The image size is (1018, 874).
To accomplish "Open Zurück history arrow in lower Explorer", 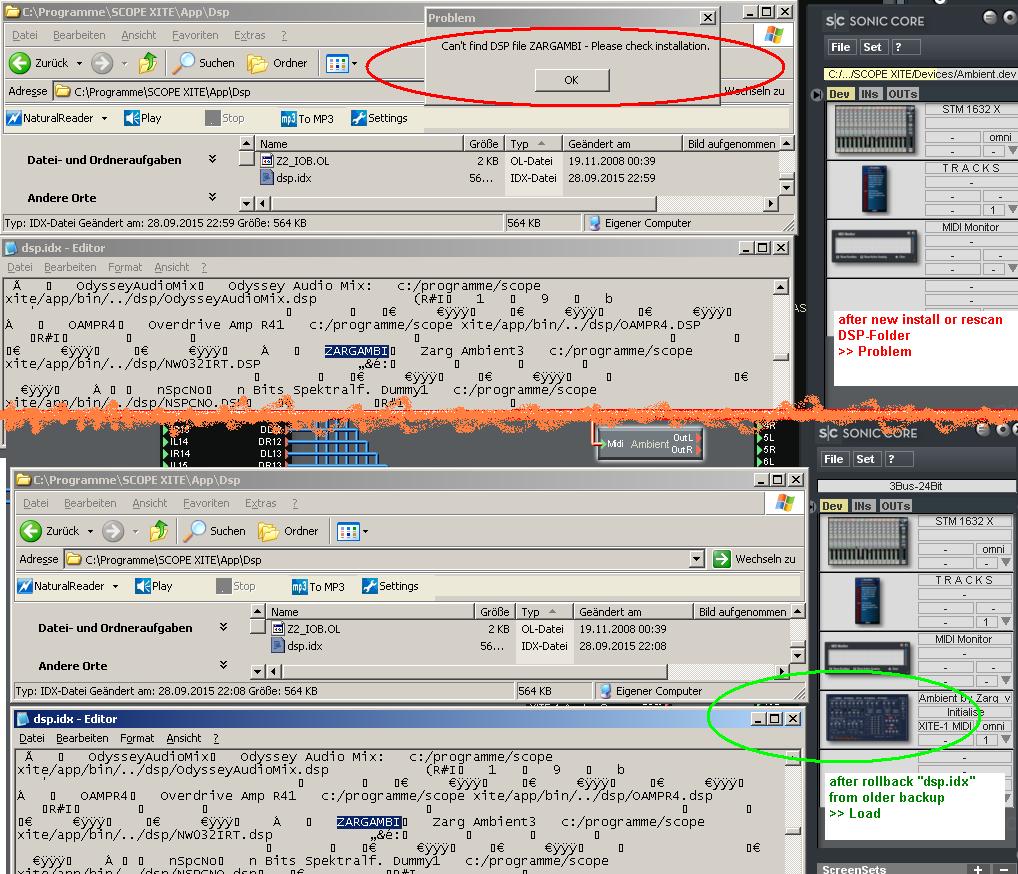I will point(90,532).
